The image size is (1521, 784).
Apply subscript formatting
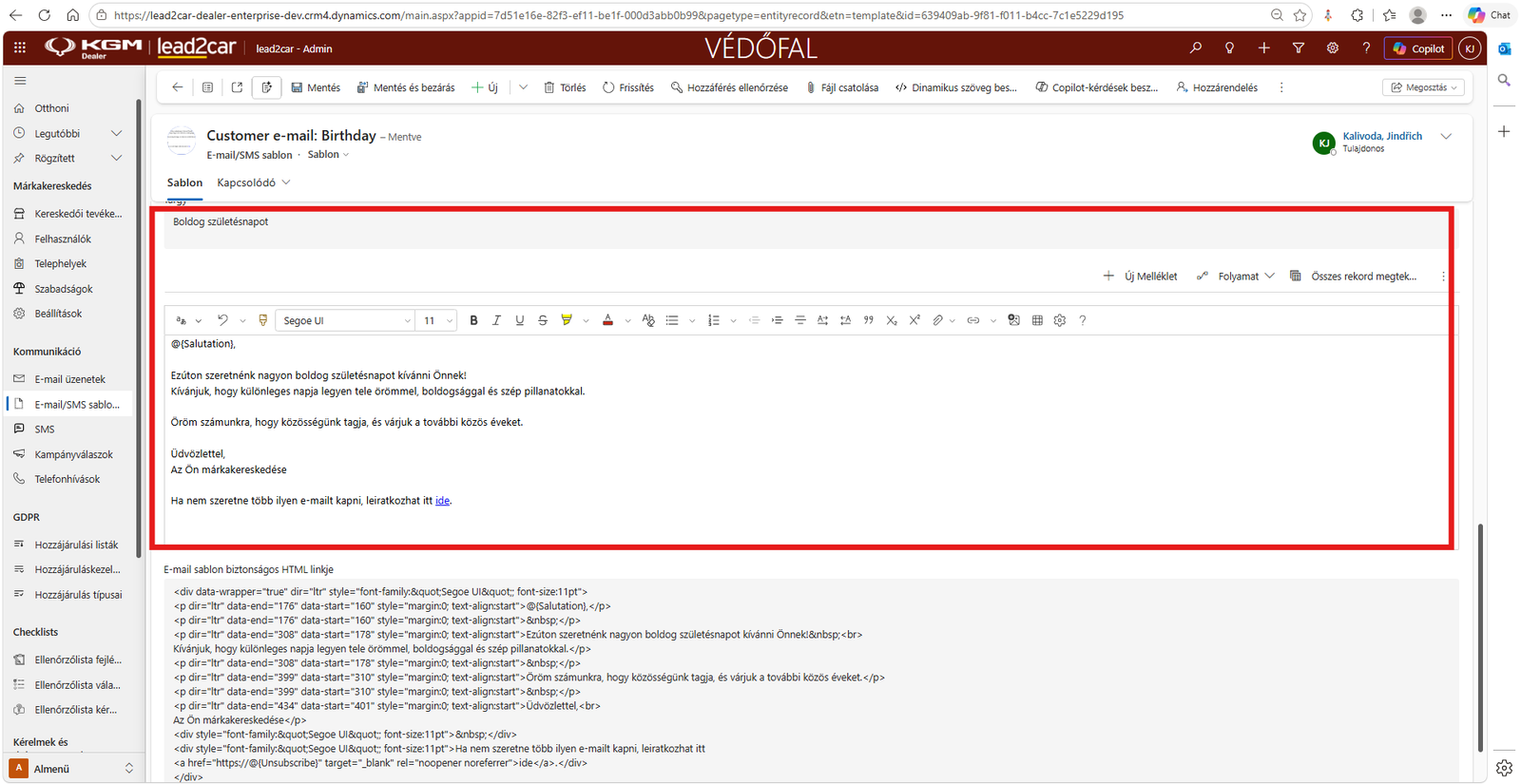[x=892, y=320]
